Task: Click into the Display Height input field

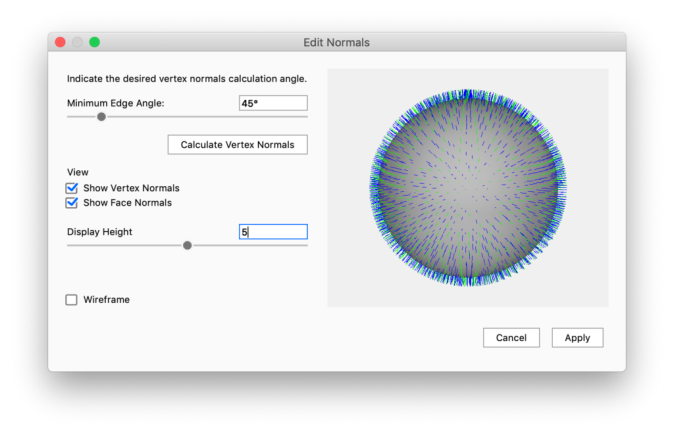Action: tap(272, 232)
